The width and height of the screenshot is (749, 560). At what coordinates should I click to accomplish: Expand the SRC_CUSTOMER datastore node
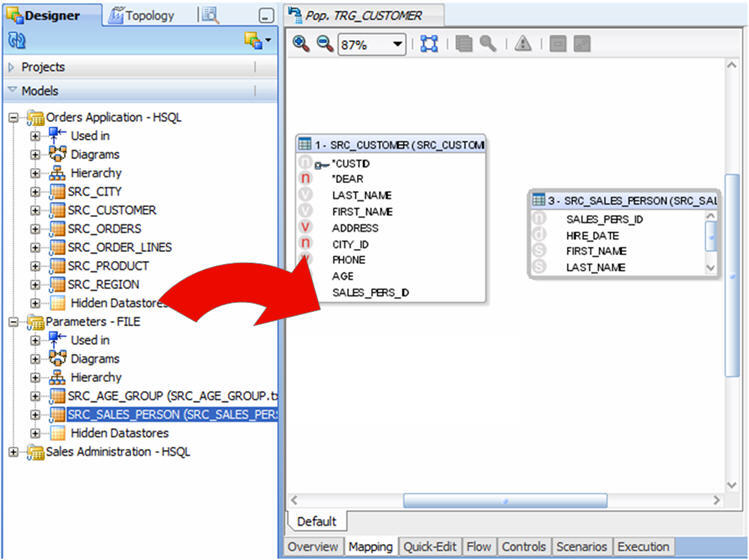pyautogui.click(x=35, y=211)
